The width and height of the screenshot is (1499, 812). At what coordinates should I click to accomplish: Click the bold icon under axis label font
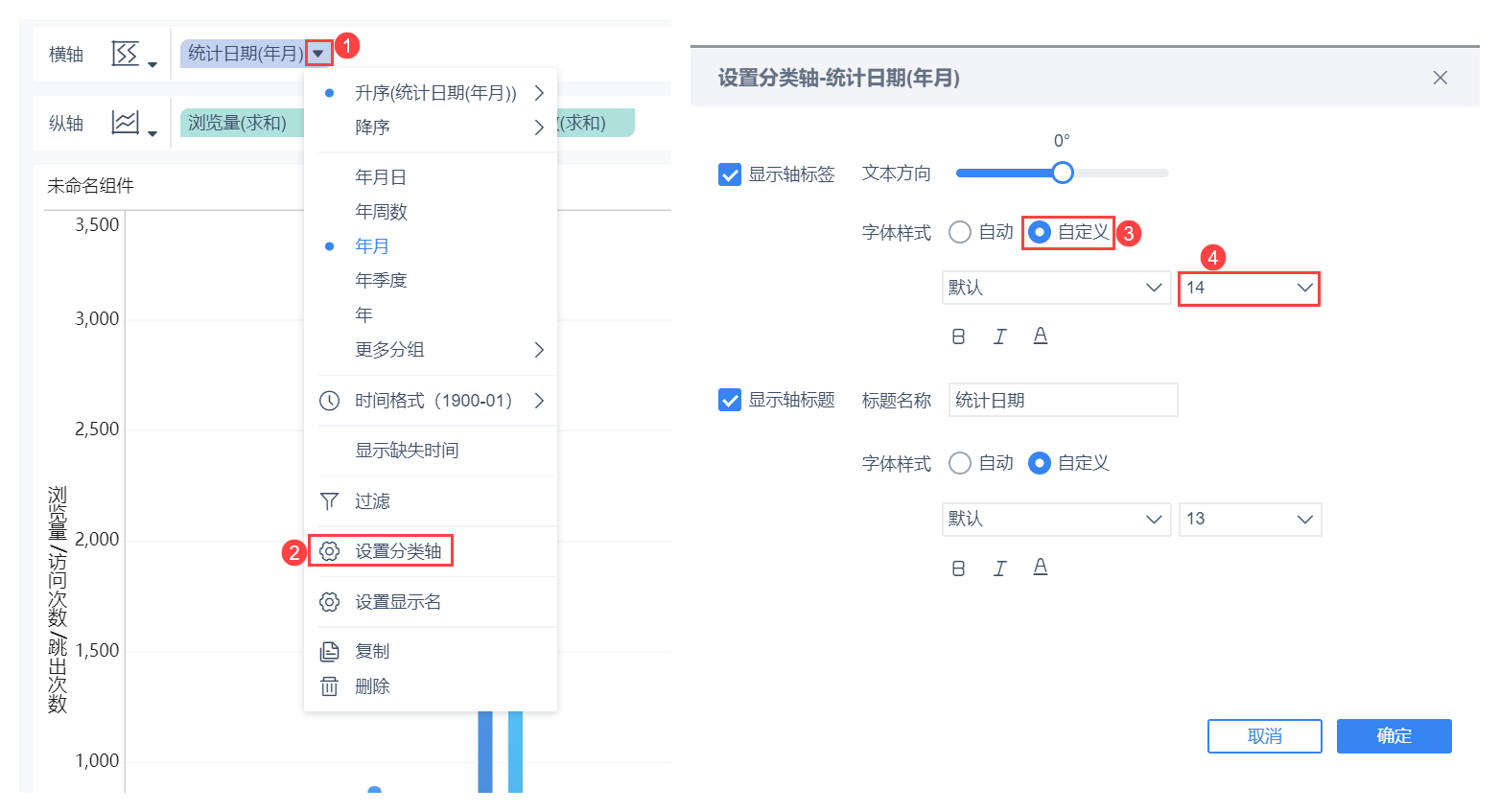[958, 336]
